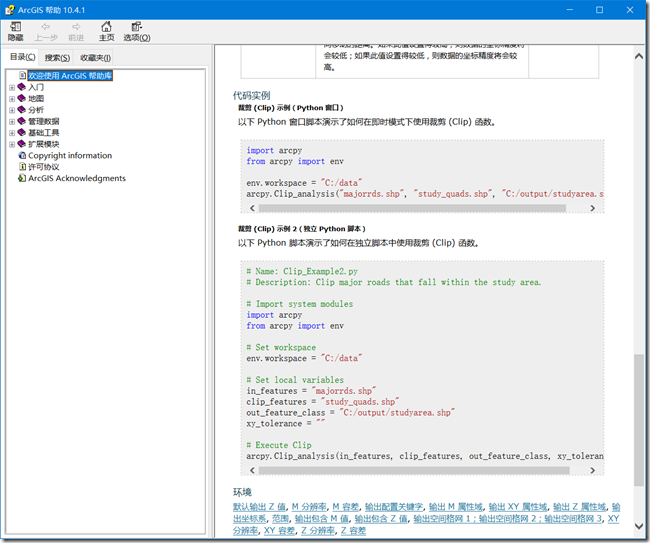650x543 pixels.
Task: Expand the 分析 tree node
Action: tap(12, 110)
